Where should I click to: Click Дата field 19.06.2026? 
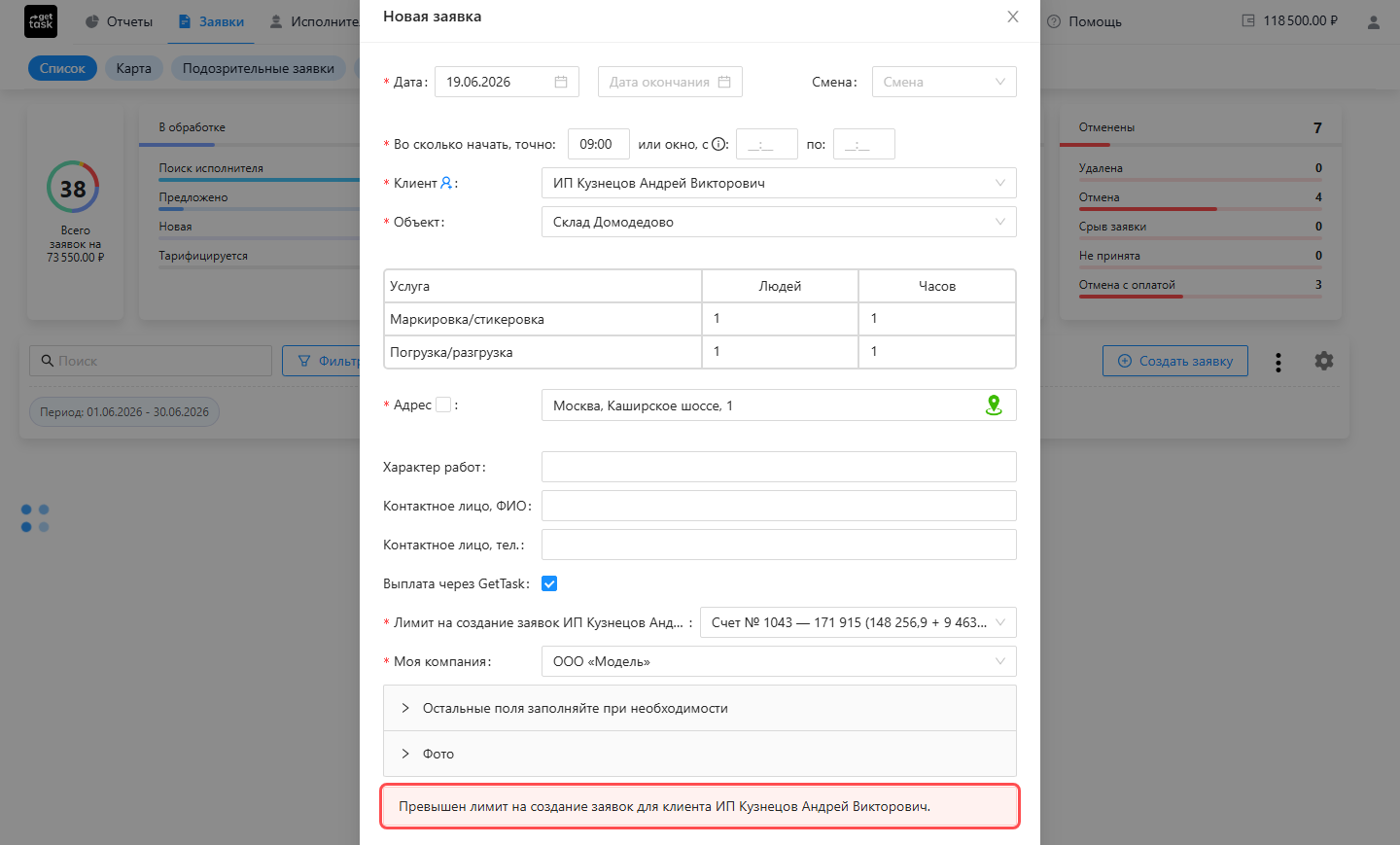tap(507, 82)
